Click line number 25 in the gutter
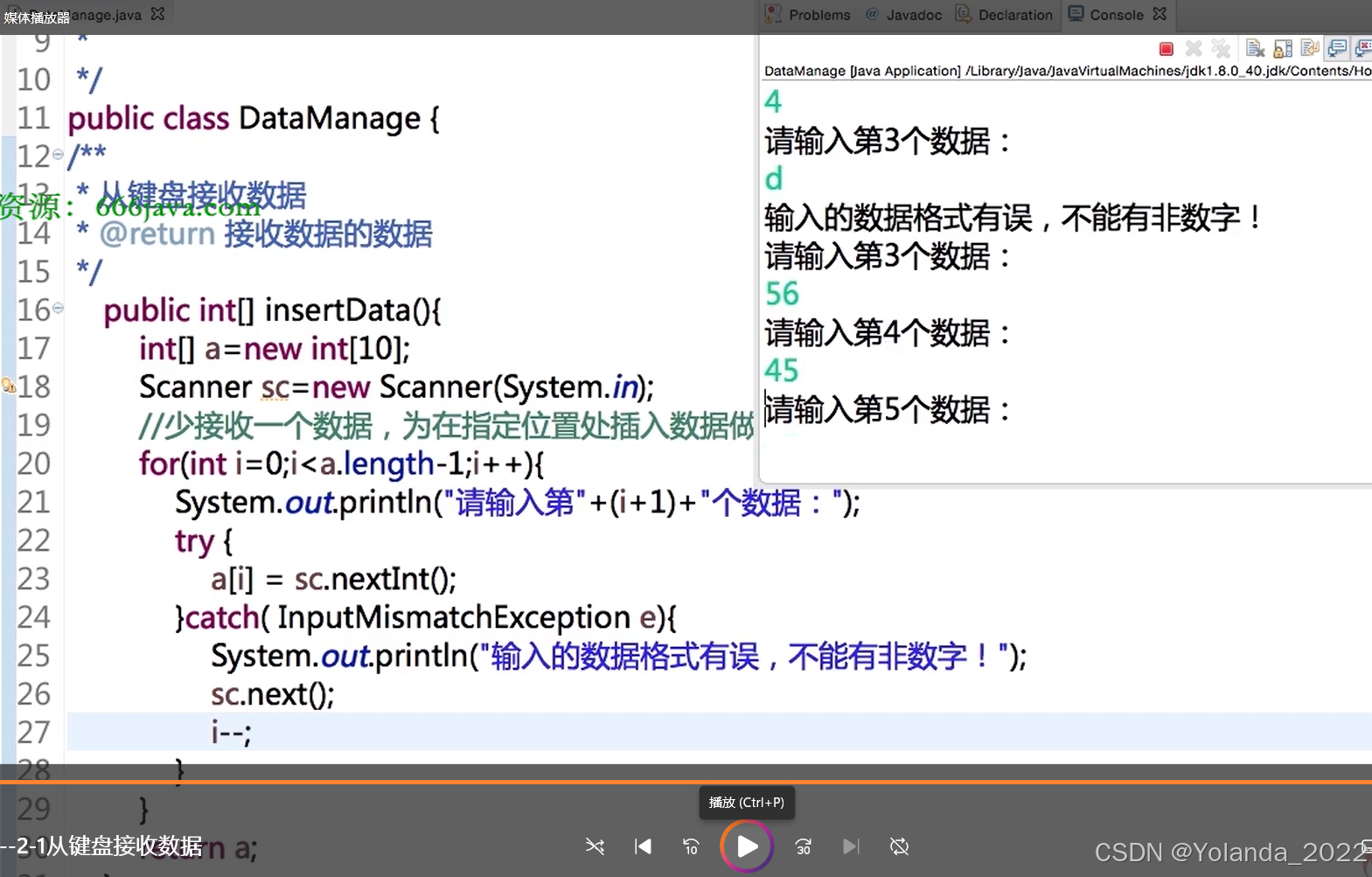1372x877 pixels. 34,656
